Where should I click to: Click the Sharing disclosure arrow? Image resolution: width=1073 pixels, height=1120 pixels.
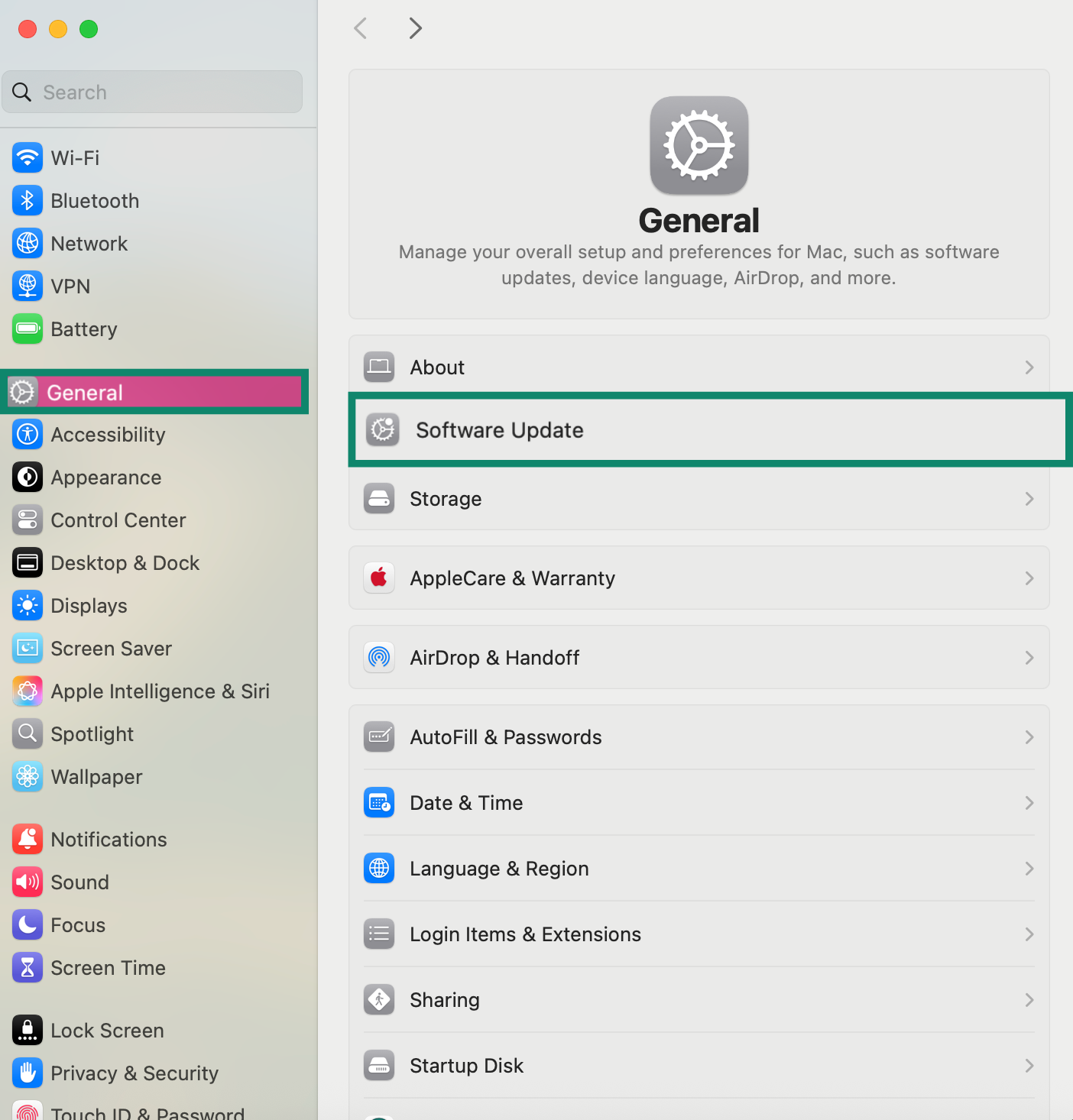1029,1000
